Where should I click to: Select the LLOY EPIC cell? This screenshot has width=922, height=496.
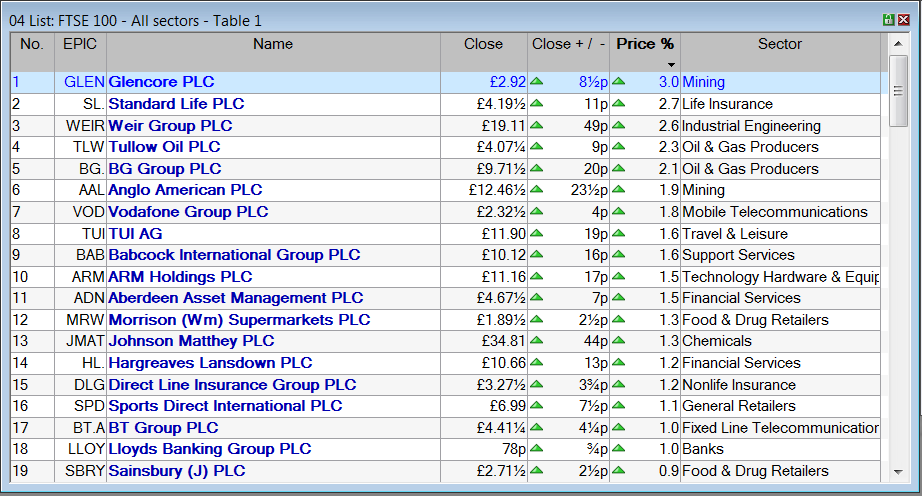tap(81, 450)
